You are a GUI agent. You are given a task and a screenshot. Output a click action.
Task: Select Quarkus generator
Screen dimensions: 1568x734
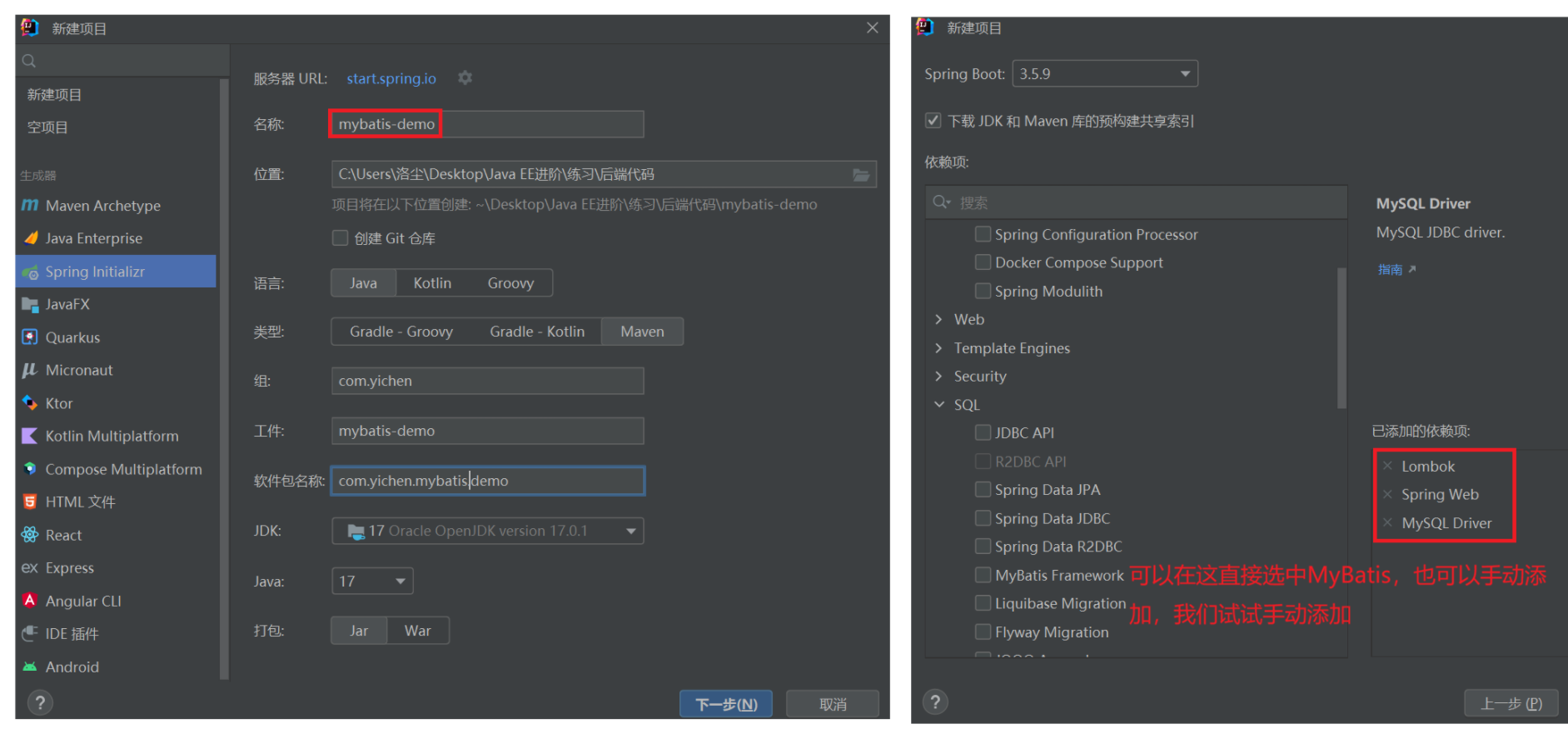coord(116,337)
